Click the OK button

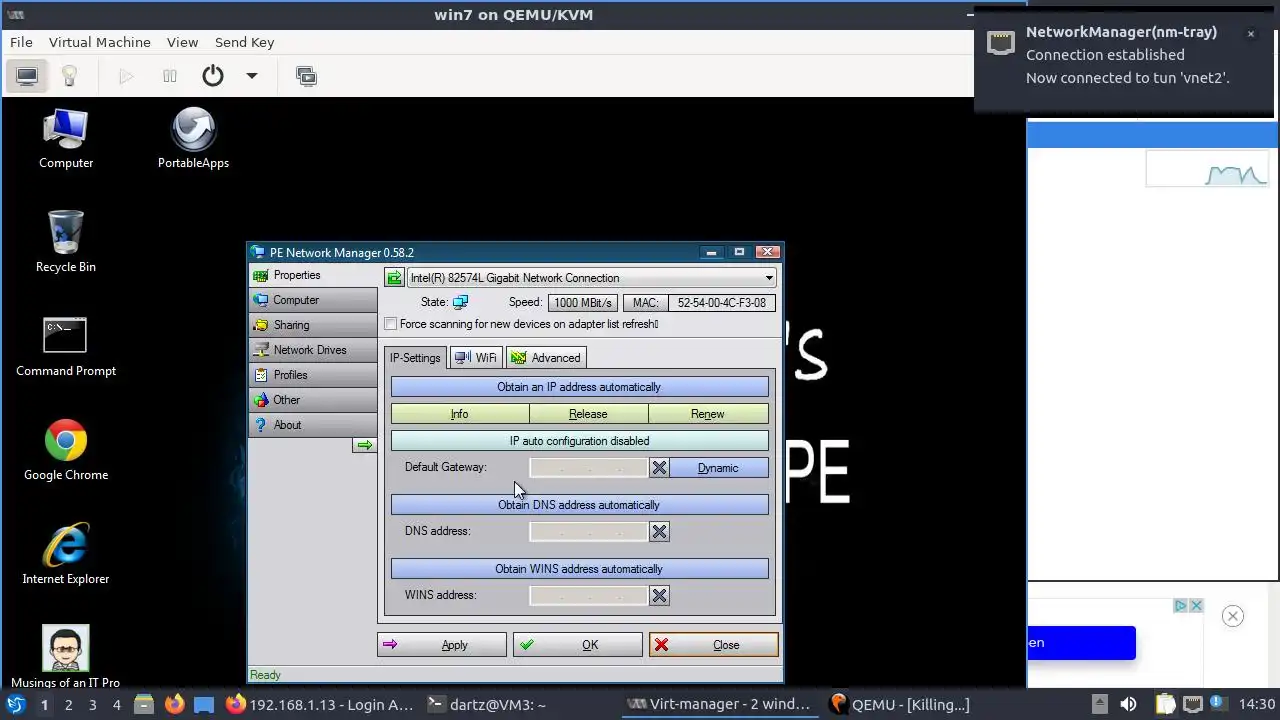tap(578, 645)
